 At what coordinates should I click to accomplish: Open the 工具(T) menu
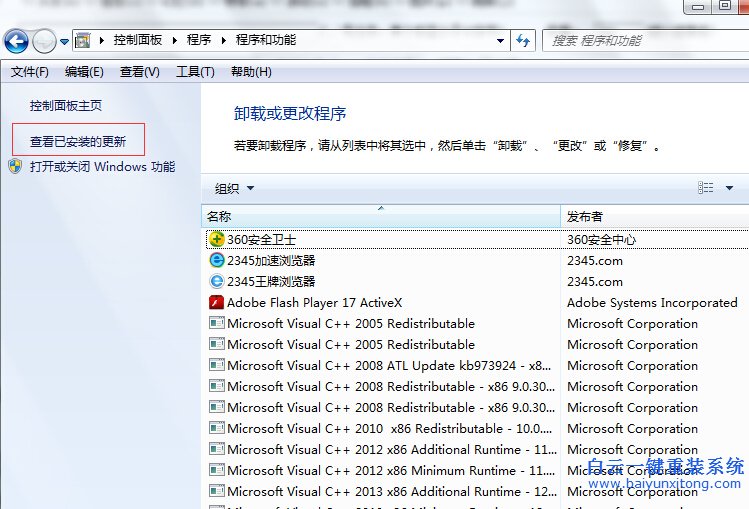195,72
